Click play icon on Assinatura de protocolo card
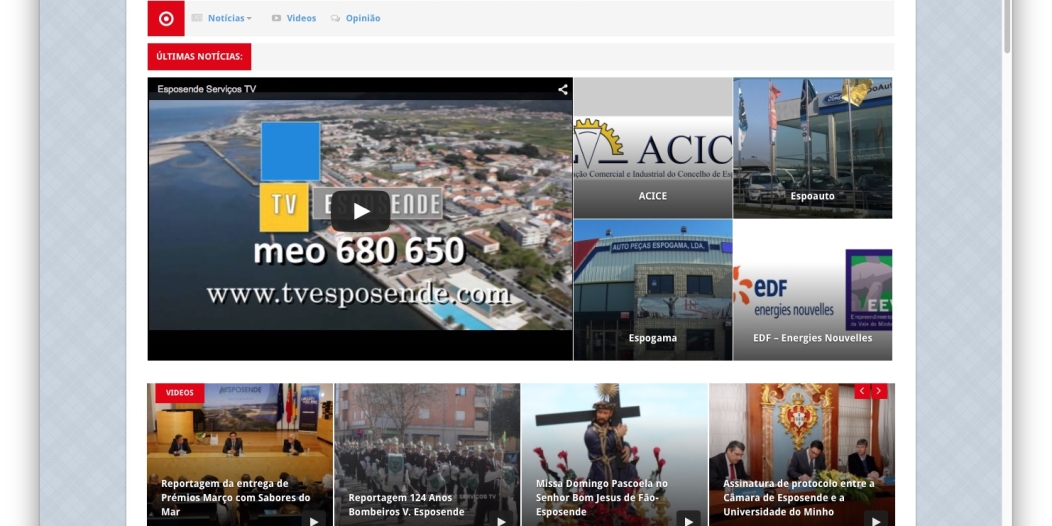1052x526 pixels. [876, 520]
